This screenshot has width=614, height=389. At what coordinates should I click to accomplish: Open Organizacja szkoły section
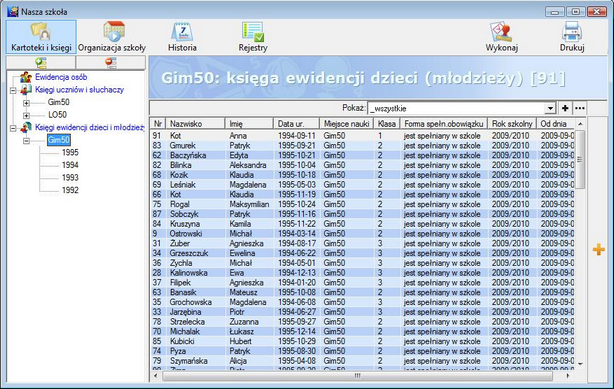pos(112,37)
